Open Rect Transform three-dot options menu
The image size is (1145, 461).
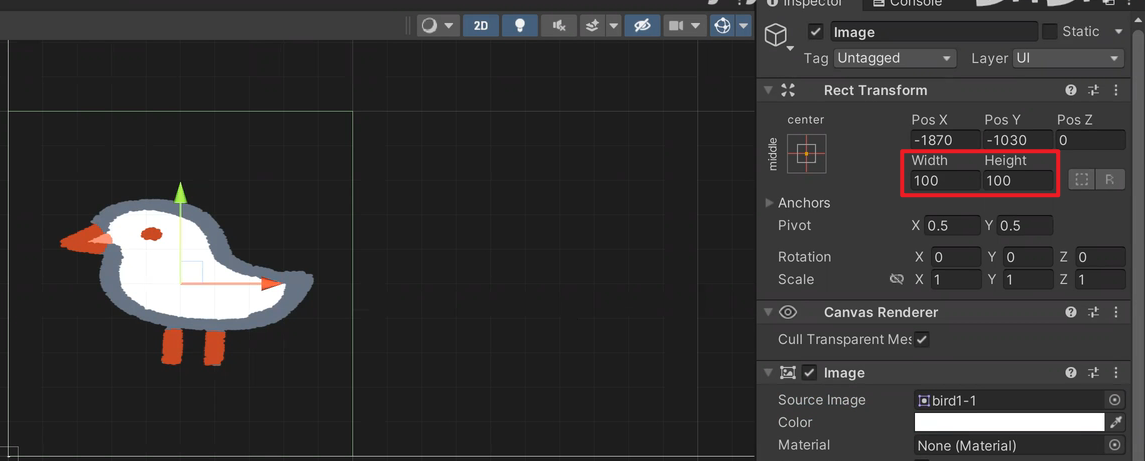point(1116,91)
